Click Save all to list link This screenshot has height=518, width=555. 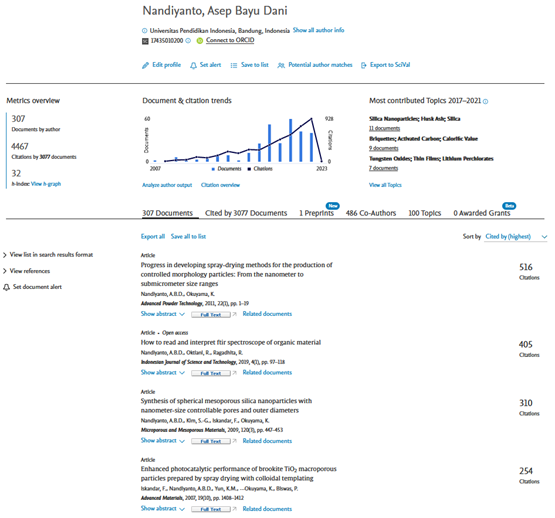(x=188, y=237)
